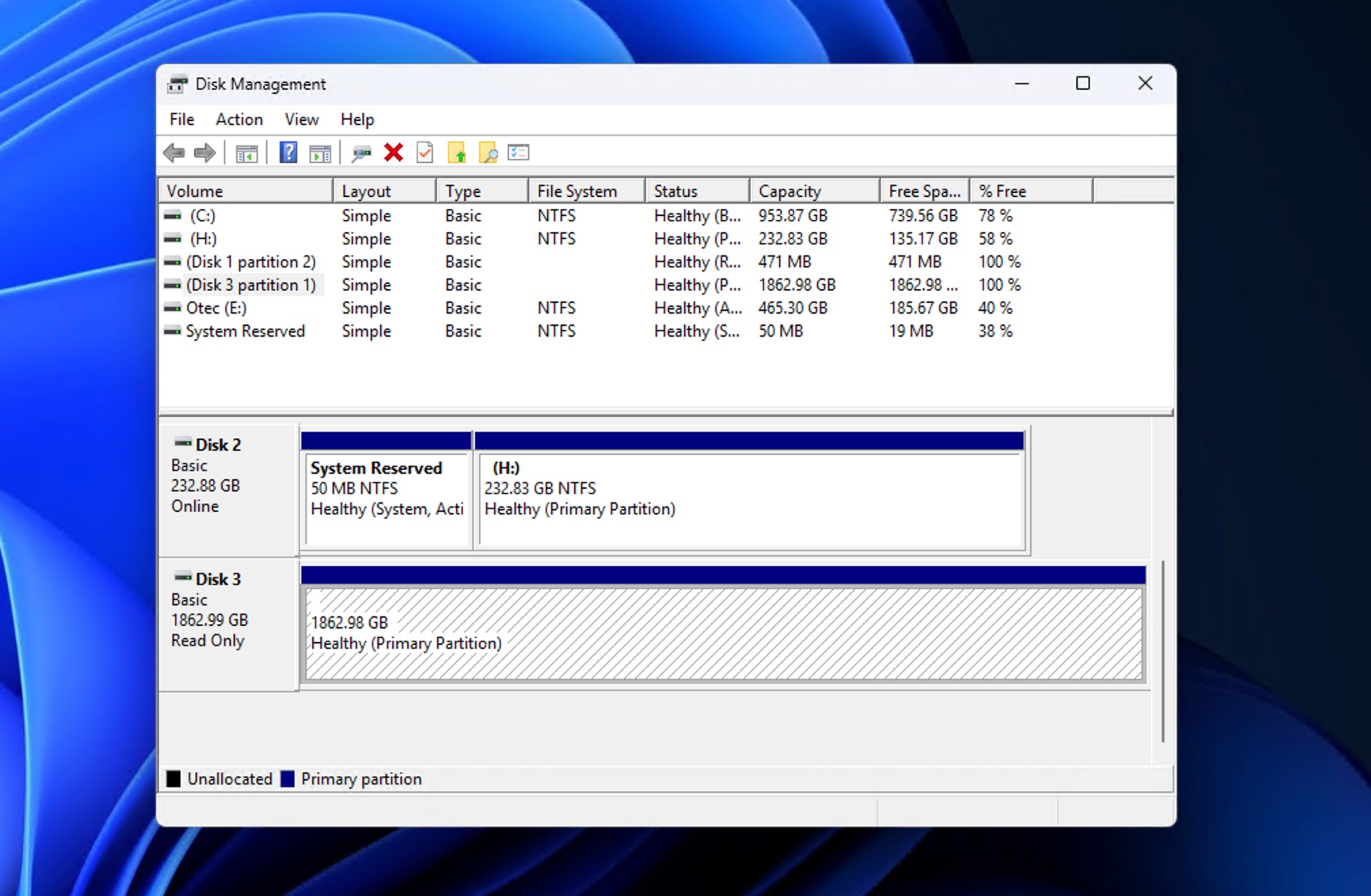The image size is (1371, 896).
Task: Click the checklist settings toolbar icon
Action: click(x=519, y=152)
